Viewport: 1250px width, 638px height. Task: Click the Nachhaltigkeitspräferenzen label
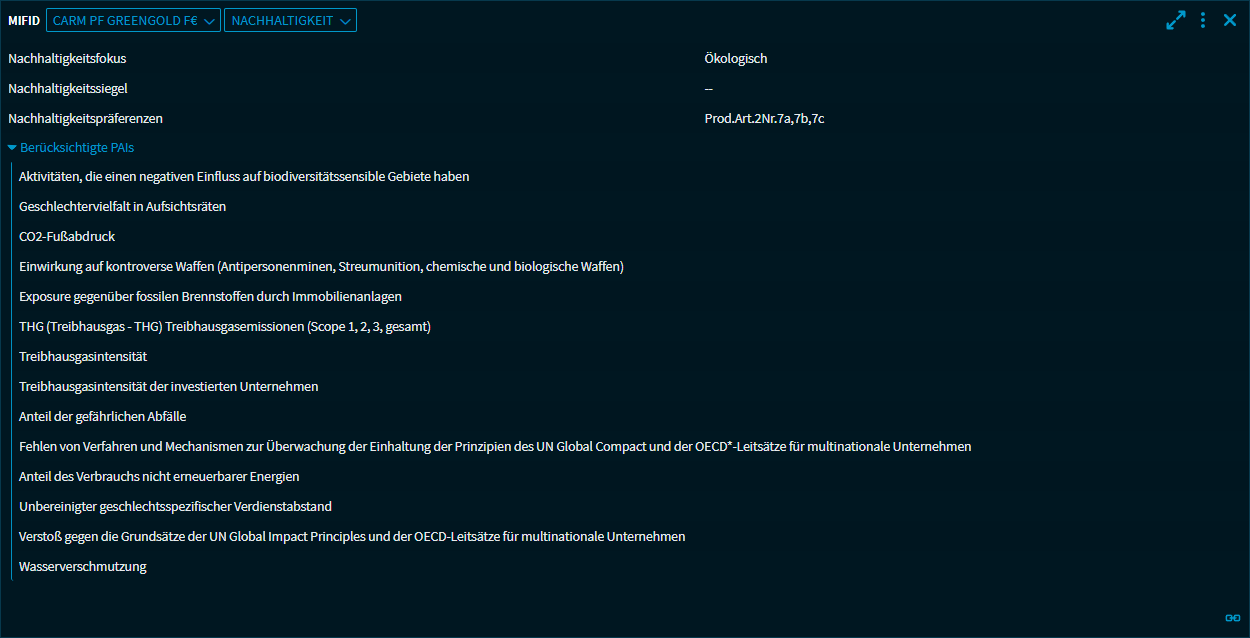tap(85, 119)
